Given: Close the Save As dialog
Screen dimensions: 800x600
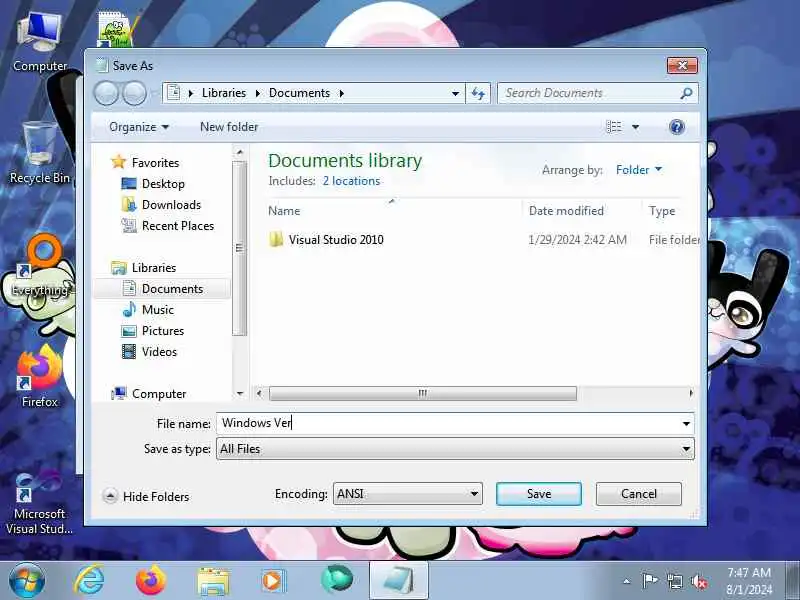Looking at the screenshot, I should click(682, 65).
